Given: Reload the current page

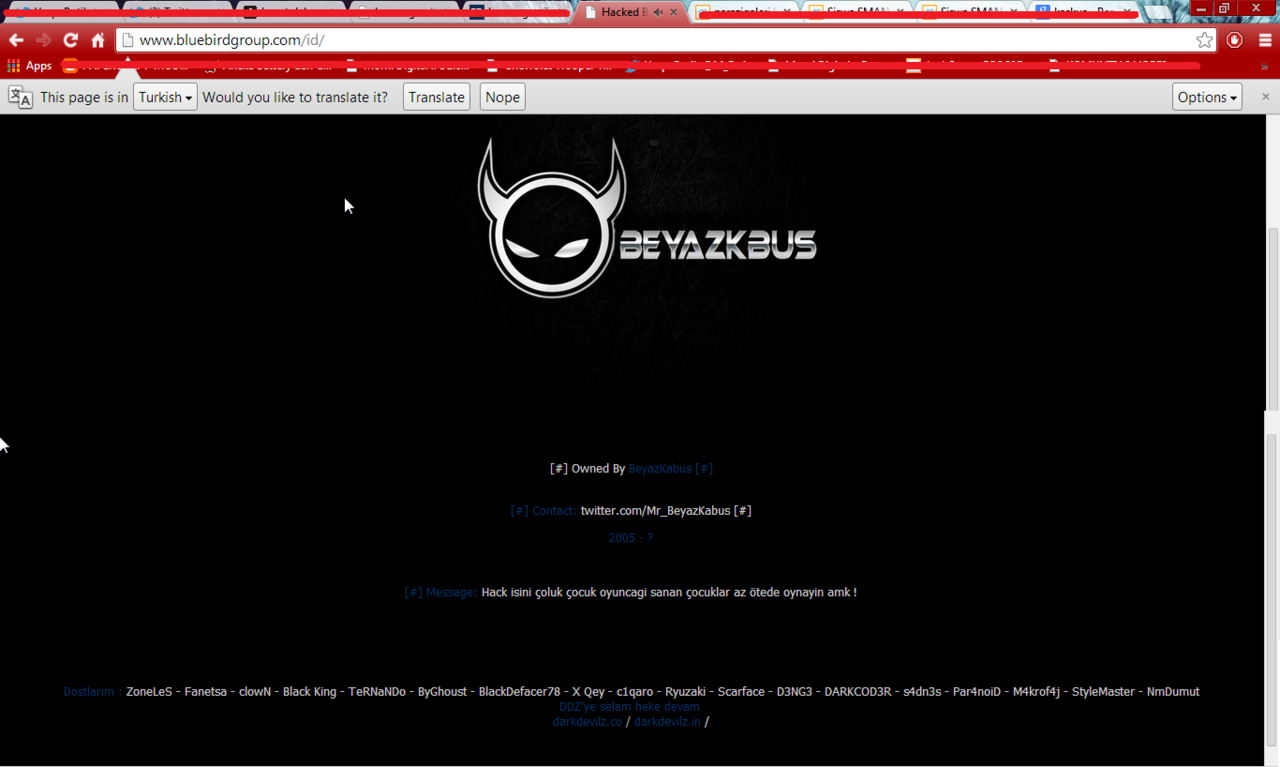Looking at the screenshot, I should pyautogui.click(x=70, y=40).
